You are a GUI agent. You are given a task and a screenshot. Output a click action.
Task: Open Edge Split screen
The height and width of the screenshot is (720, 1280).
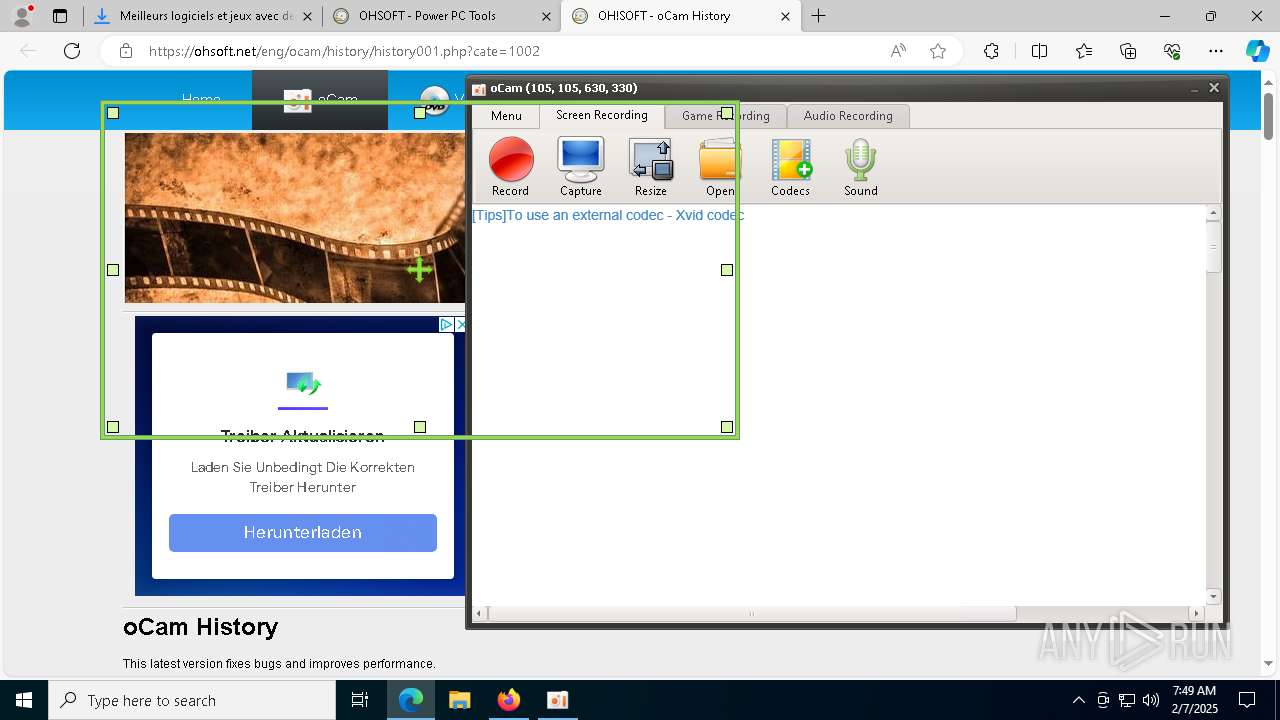1039,51
